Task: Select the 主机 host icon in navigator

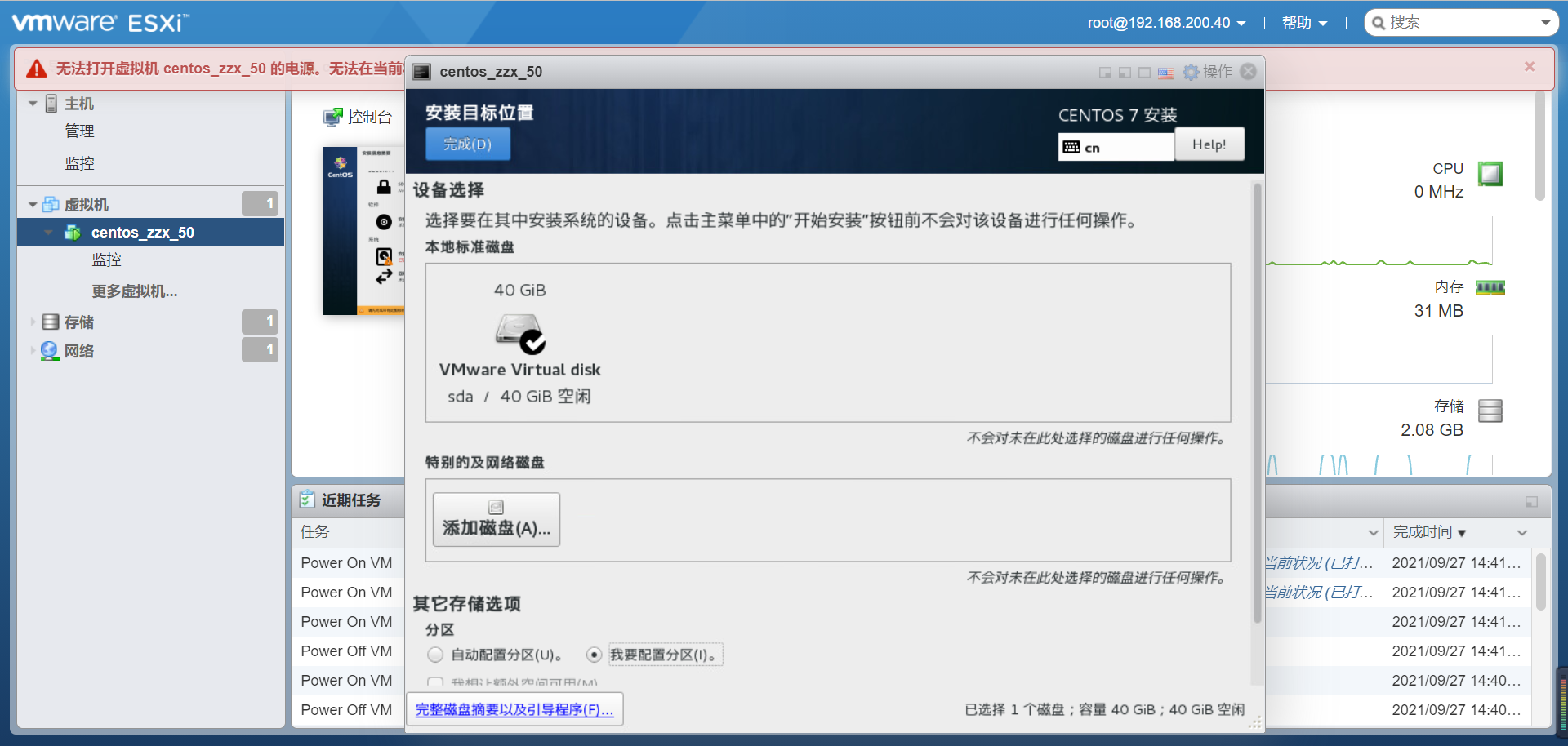Action: [51, 104]
